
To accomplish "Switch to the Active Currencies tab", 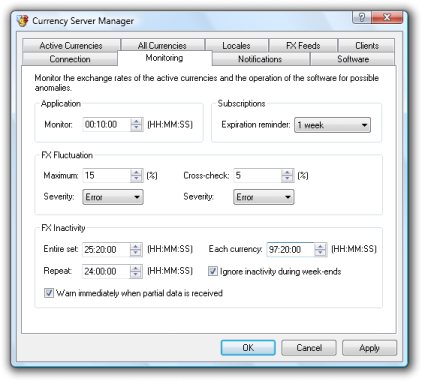I will pos(71,46).
